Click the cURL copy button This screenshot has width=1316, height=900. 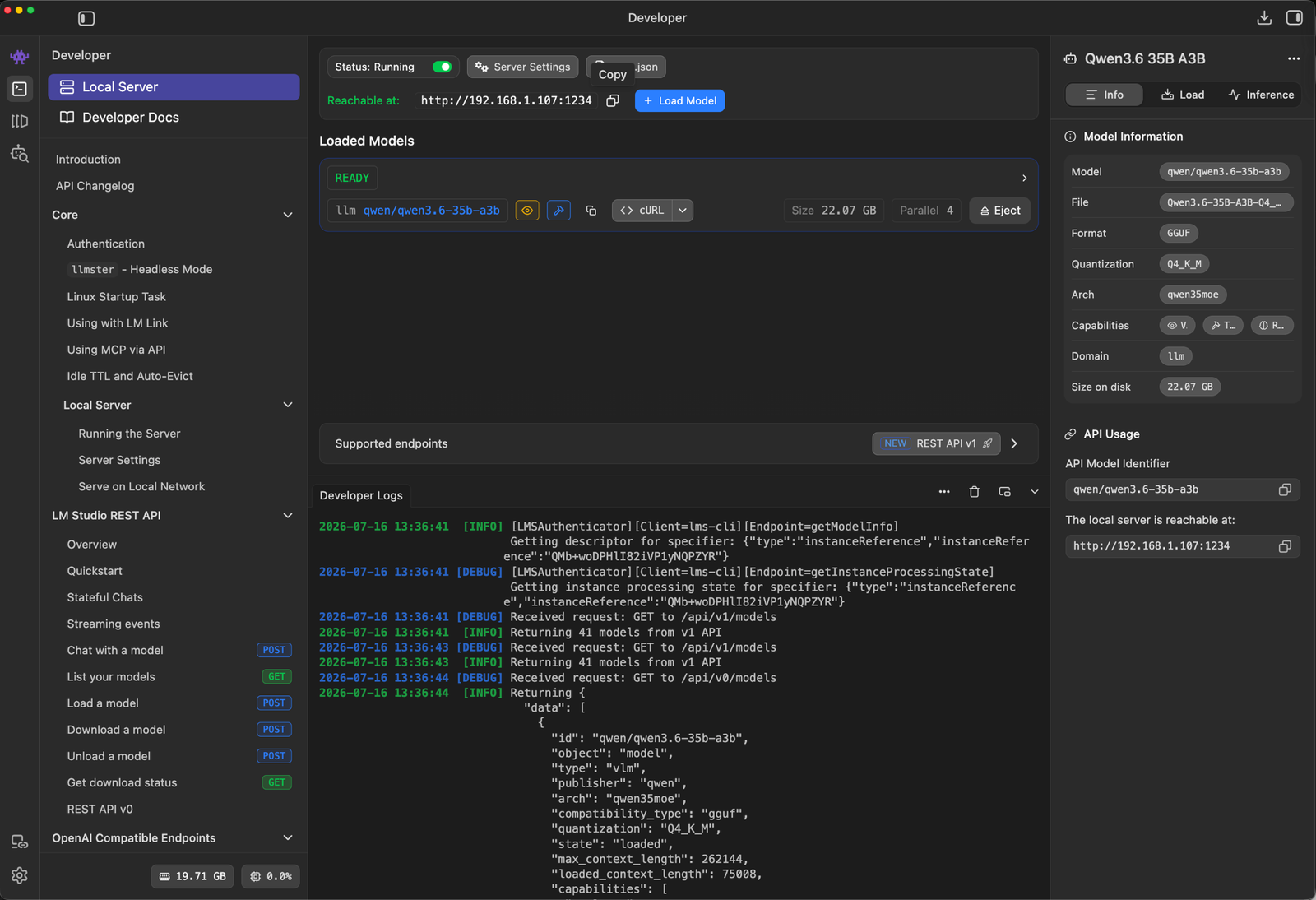[x=642, y=211]
